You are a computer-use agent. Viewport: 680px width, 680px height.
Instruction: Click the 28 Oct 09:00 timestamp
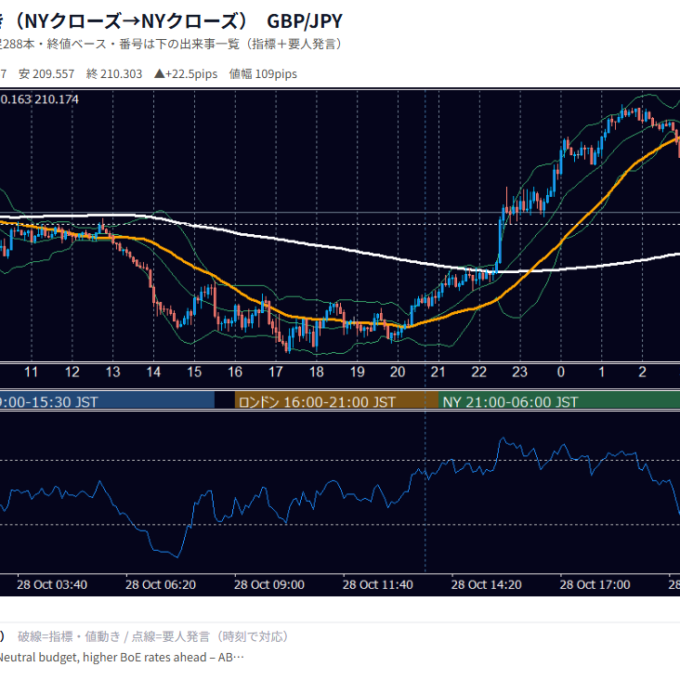point(269,585)
